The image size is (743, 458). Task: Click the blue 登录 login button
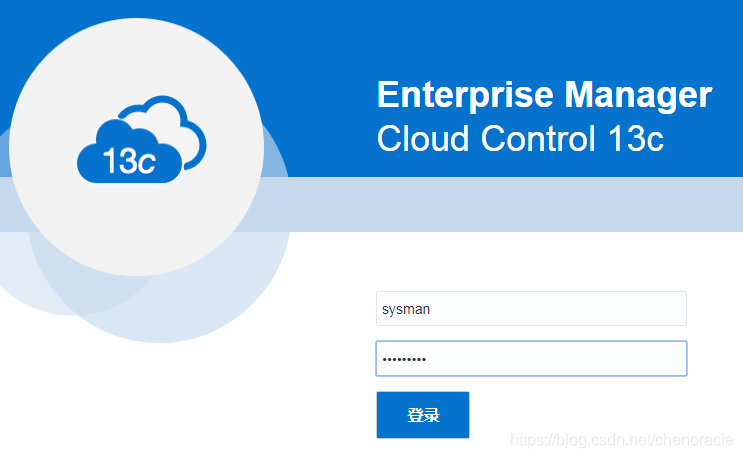click(423, 415)
